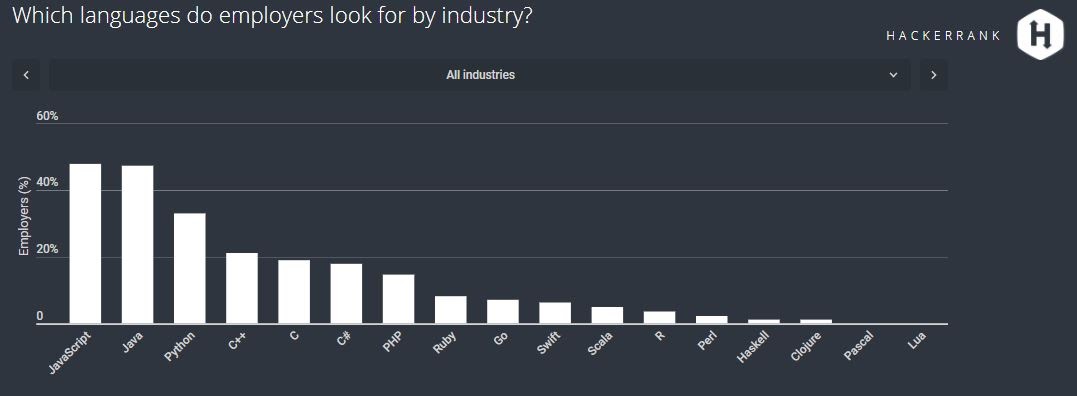This screenshot has height=396, width=1077.
Task: Go to next industry with right arrow
Action: point(933,75)
